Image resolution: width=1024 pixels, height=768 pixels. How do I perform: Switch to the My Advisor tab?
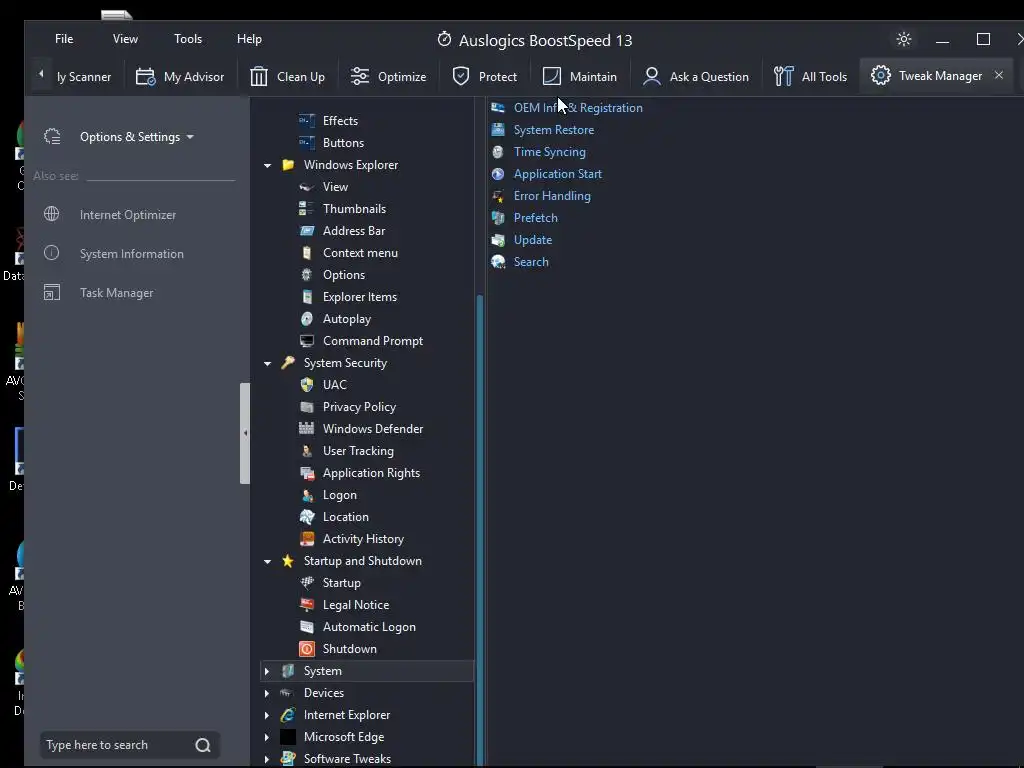180,76
